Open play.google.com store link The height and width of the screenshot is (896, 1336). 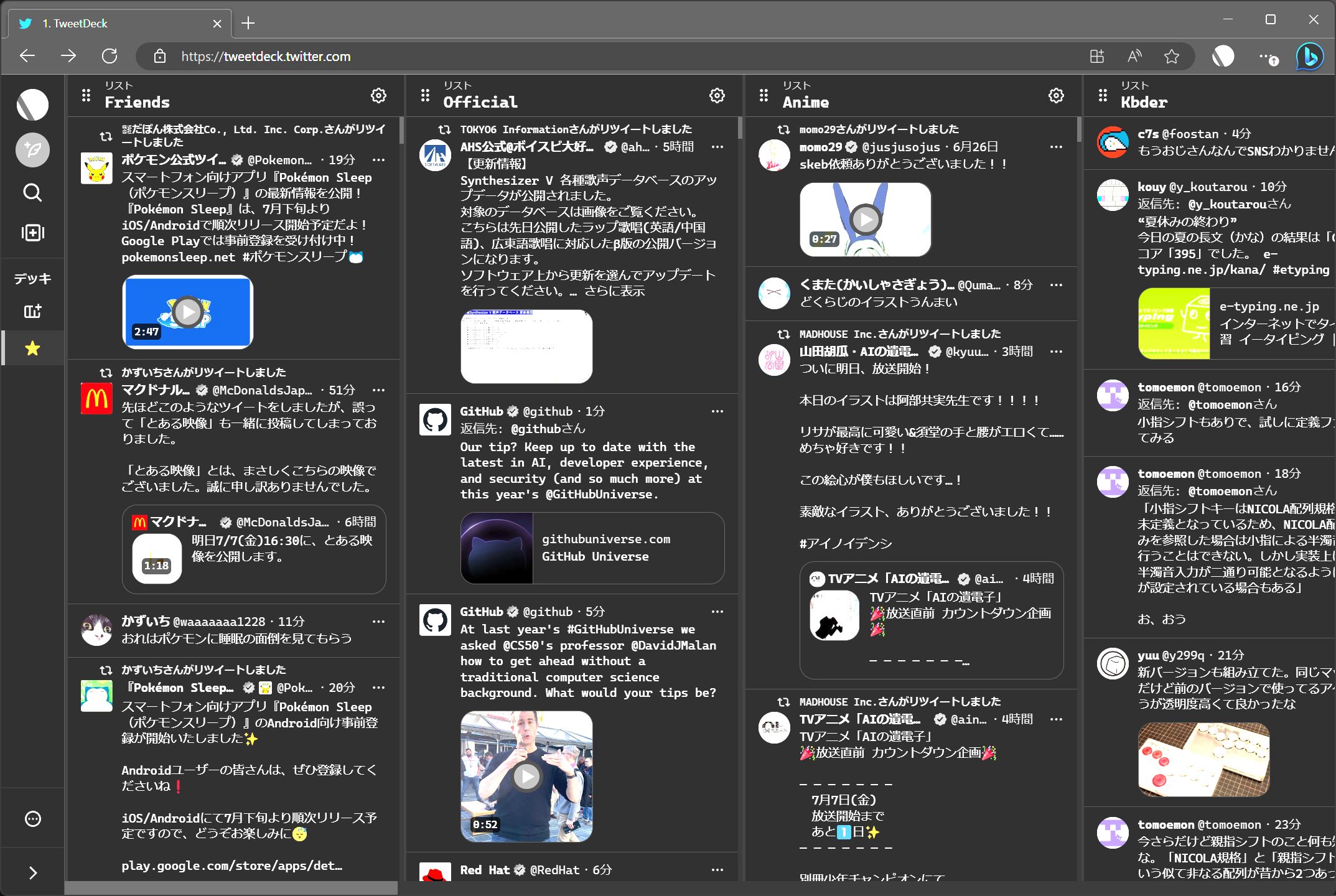coord(231,866)
